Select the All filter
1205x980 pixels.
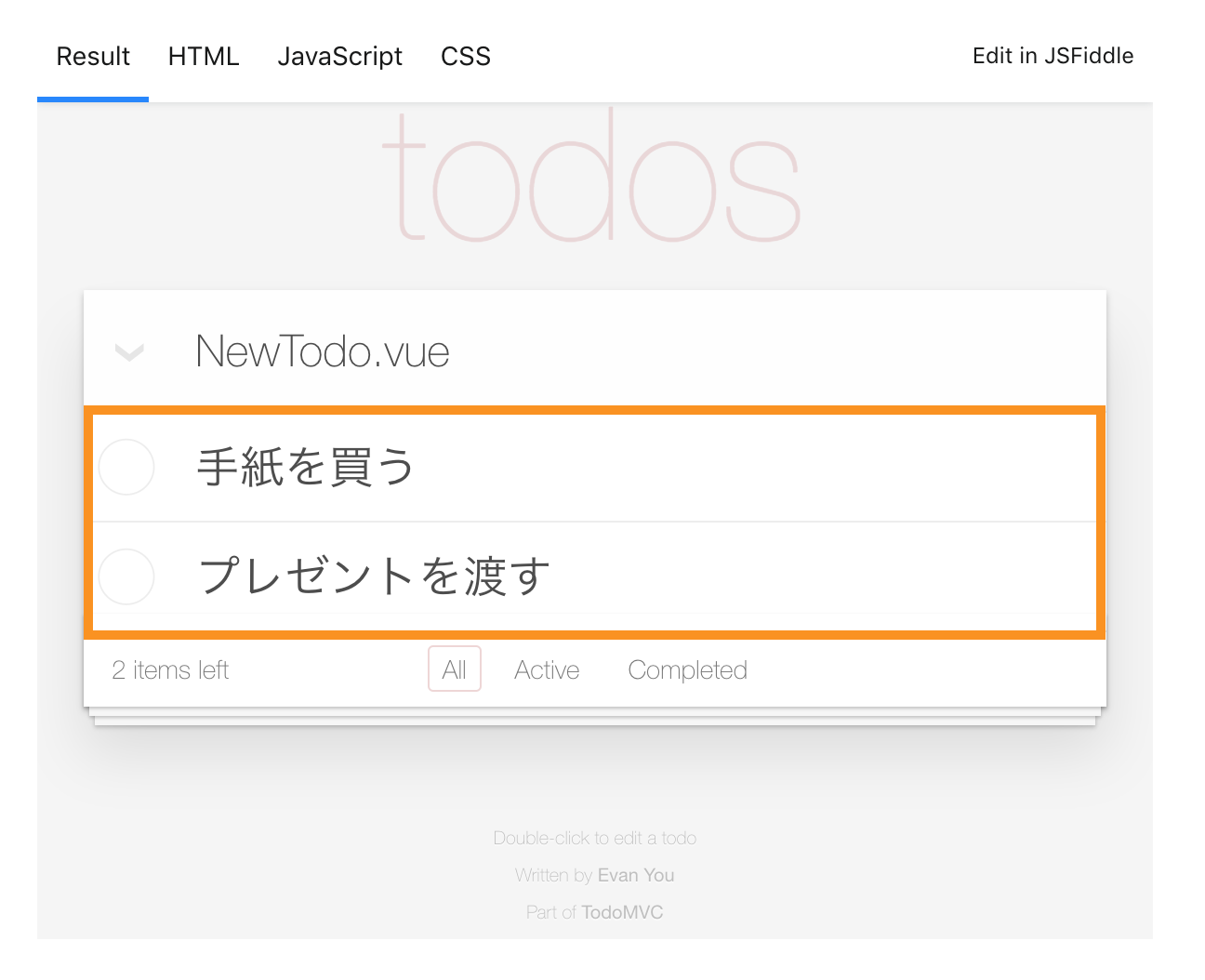(x=454, y=669)
